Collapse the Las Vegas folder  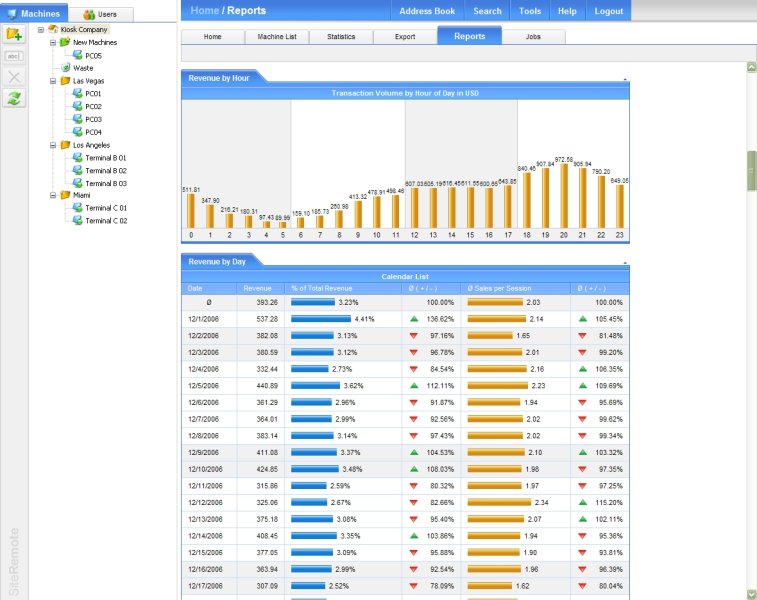52,81
